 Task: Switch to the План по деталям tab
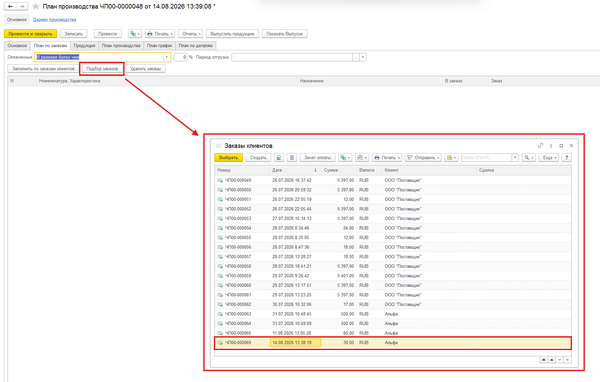[196, 46]
